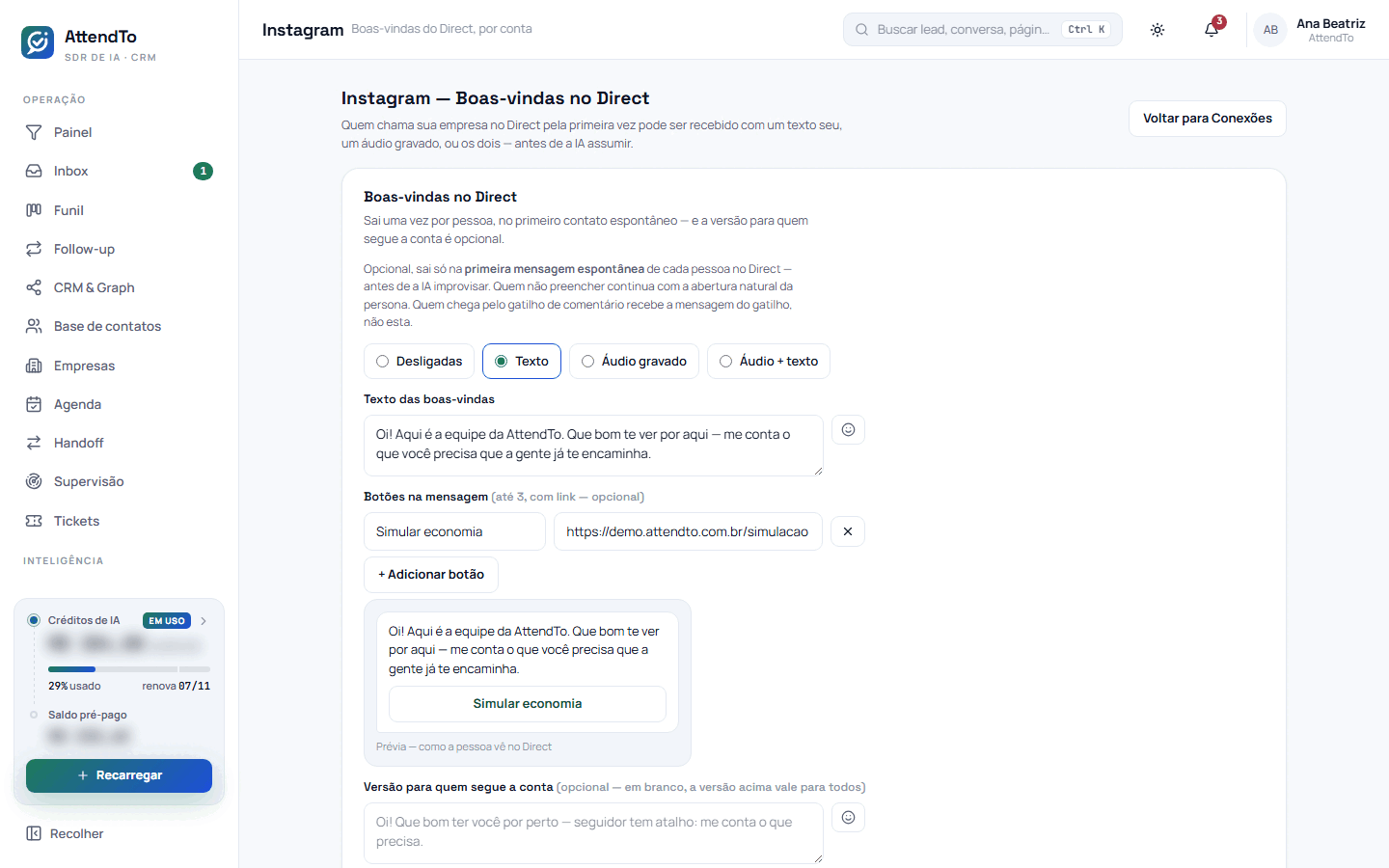Viewport: 1389px width, 868px height.
Task: Focus the Buscar lead search field
Action: coord(982,30)
